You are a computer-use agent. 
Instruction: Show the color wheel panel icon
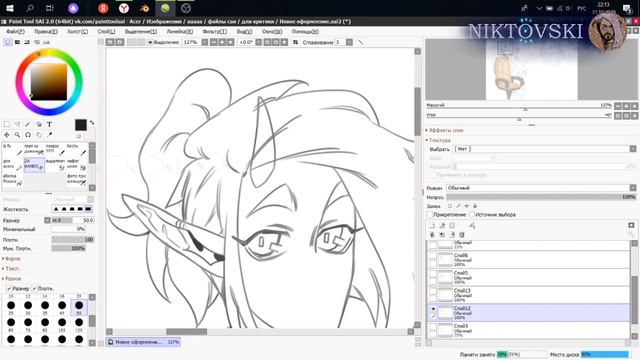[8, 42]
